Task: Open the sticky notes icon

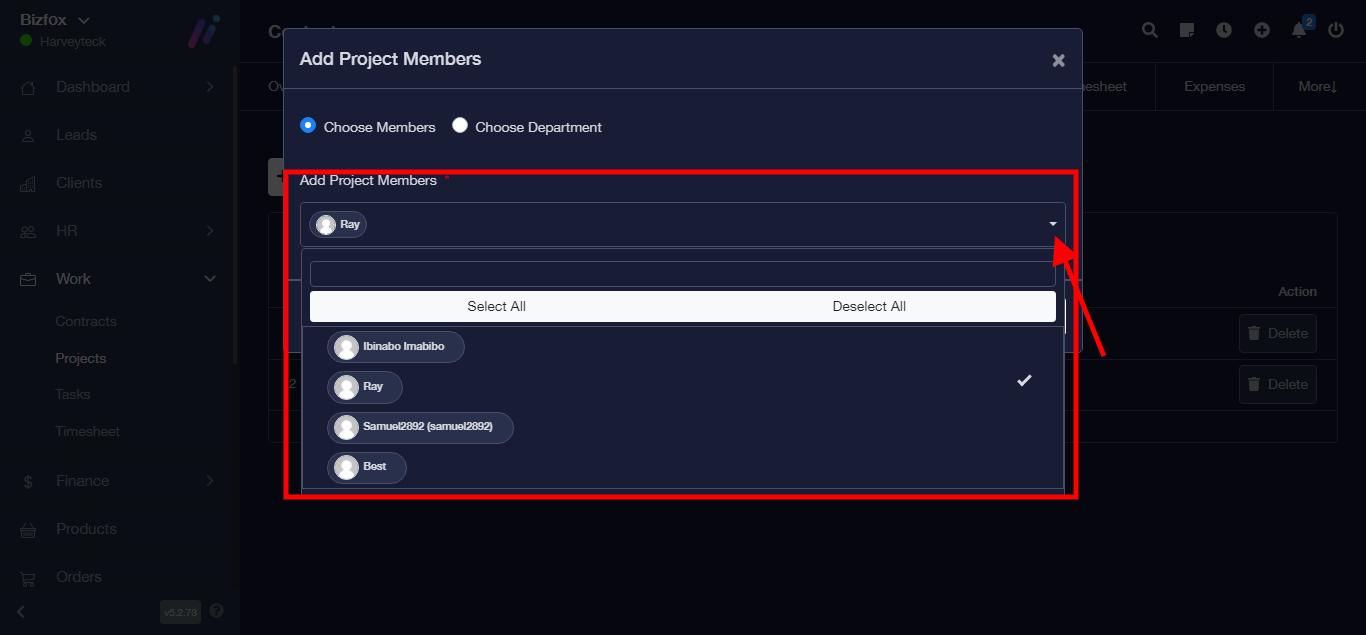Action: point(1187,30)
